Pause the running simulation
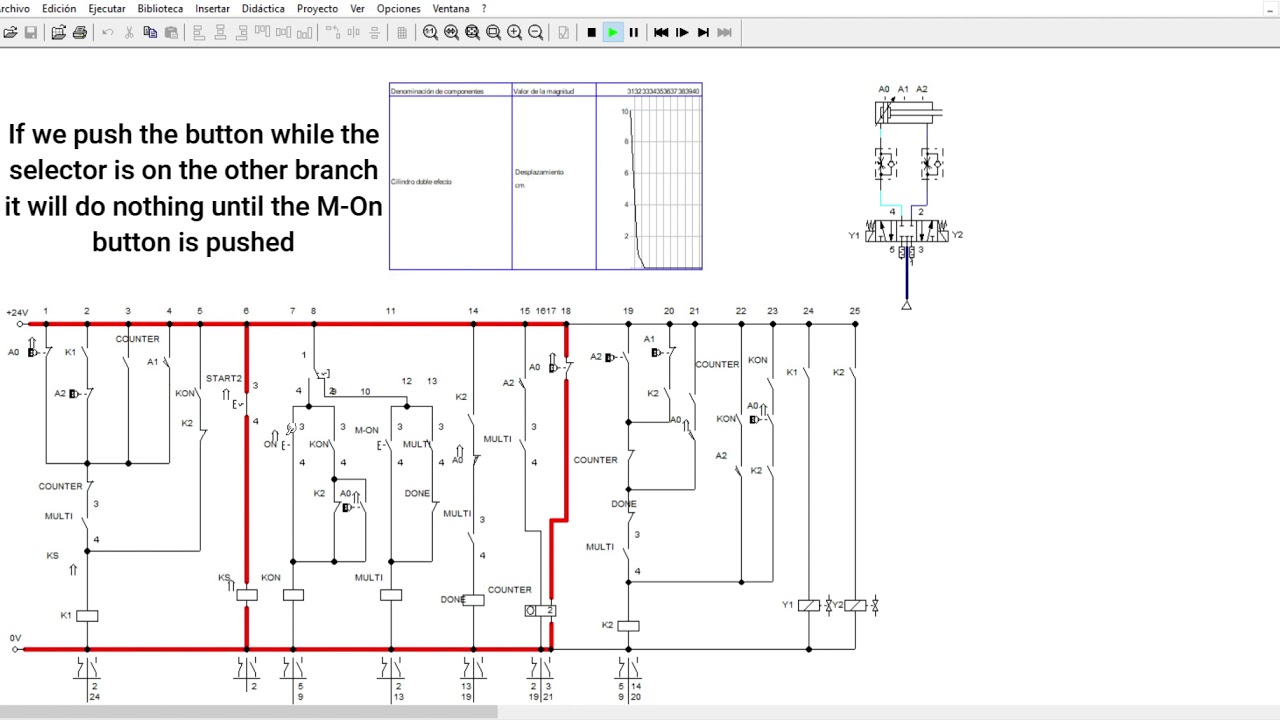Screen dimensions: 1280x720 pyautogui.click(x=633, y=33)
